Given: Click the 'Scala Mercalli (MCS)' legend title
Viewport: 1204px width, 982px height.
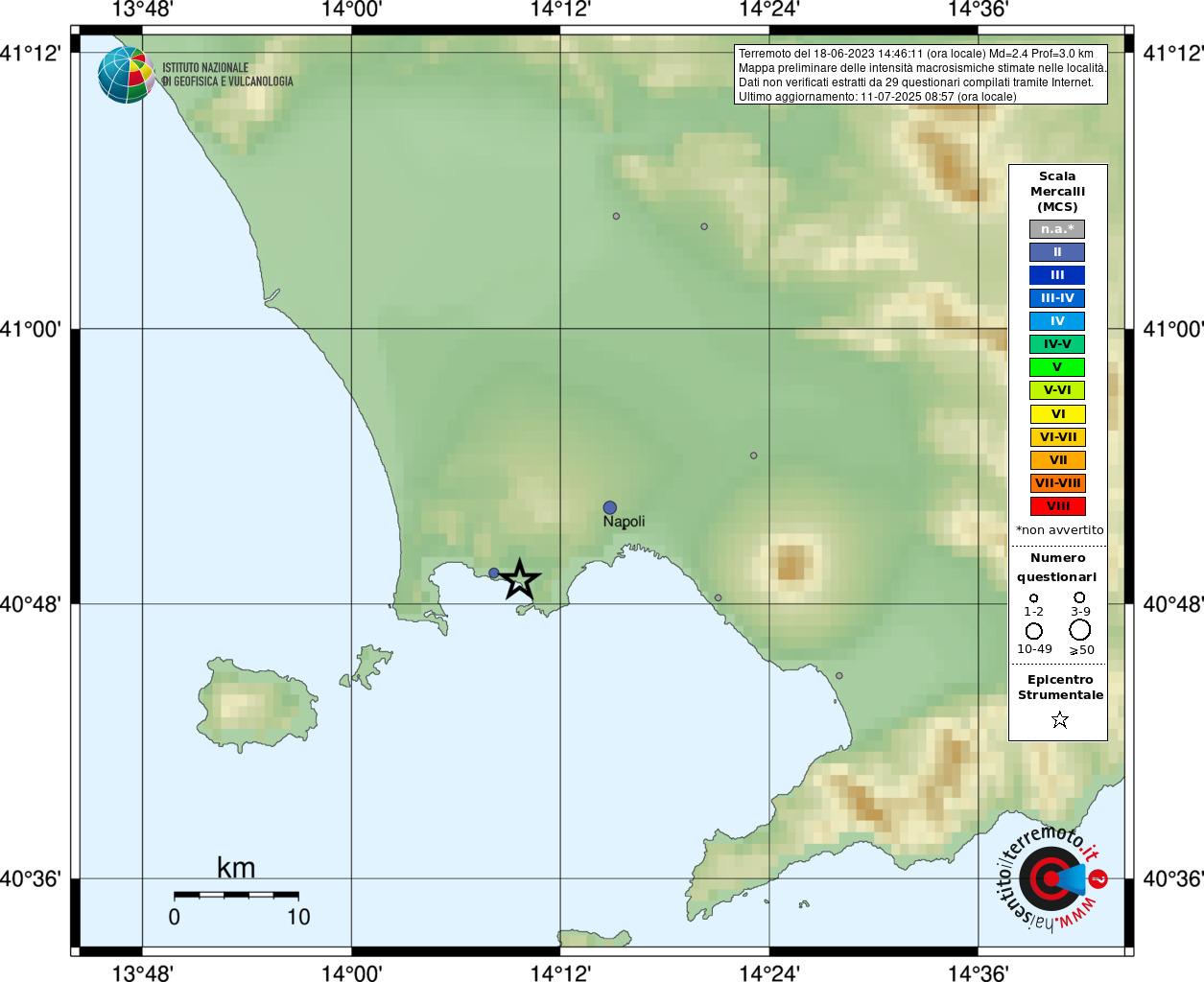Looking at the screenshot, I should 1057,192.
